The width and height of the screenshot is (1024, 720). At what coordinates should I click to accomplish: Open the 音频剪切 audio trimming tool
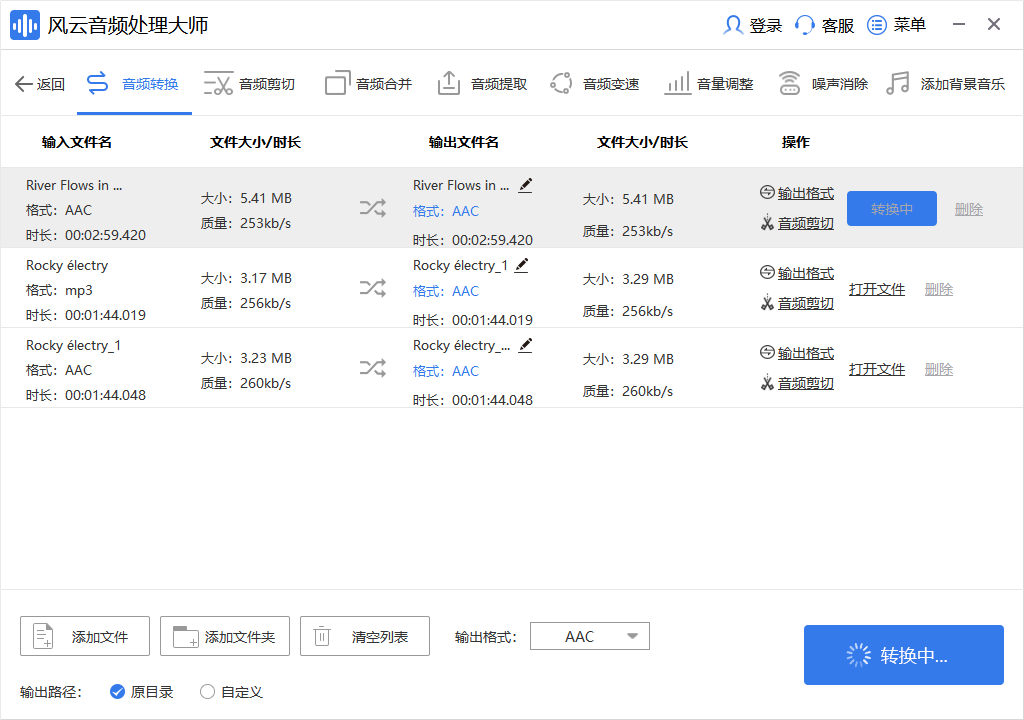click(258, 83)
